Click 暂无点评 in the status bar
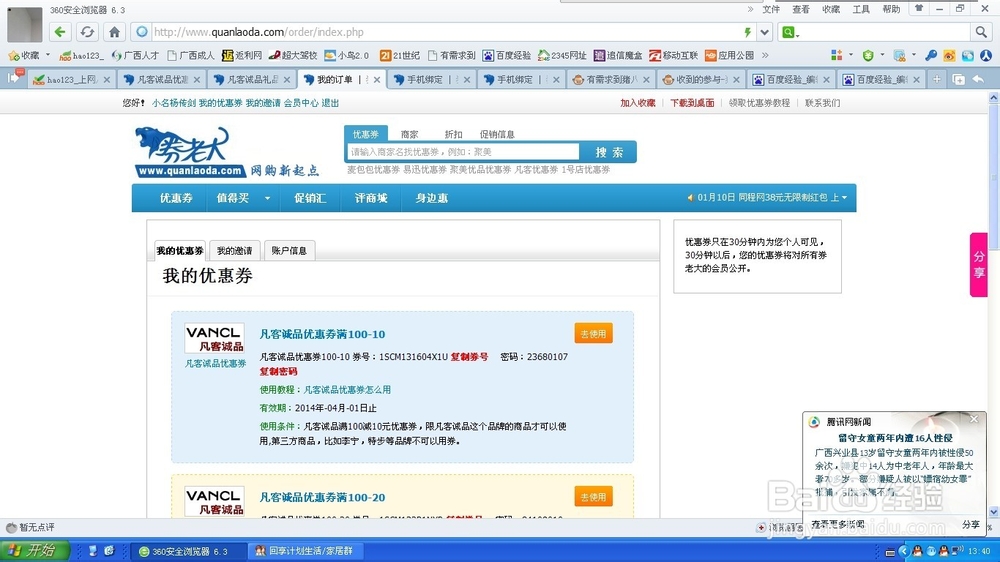The height and width of the screenshot is (562, 1000). click(x=31, y=527)
